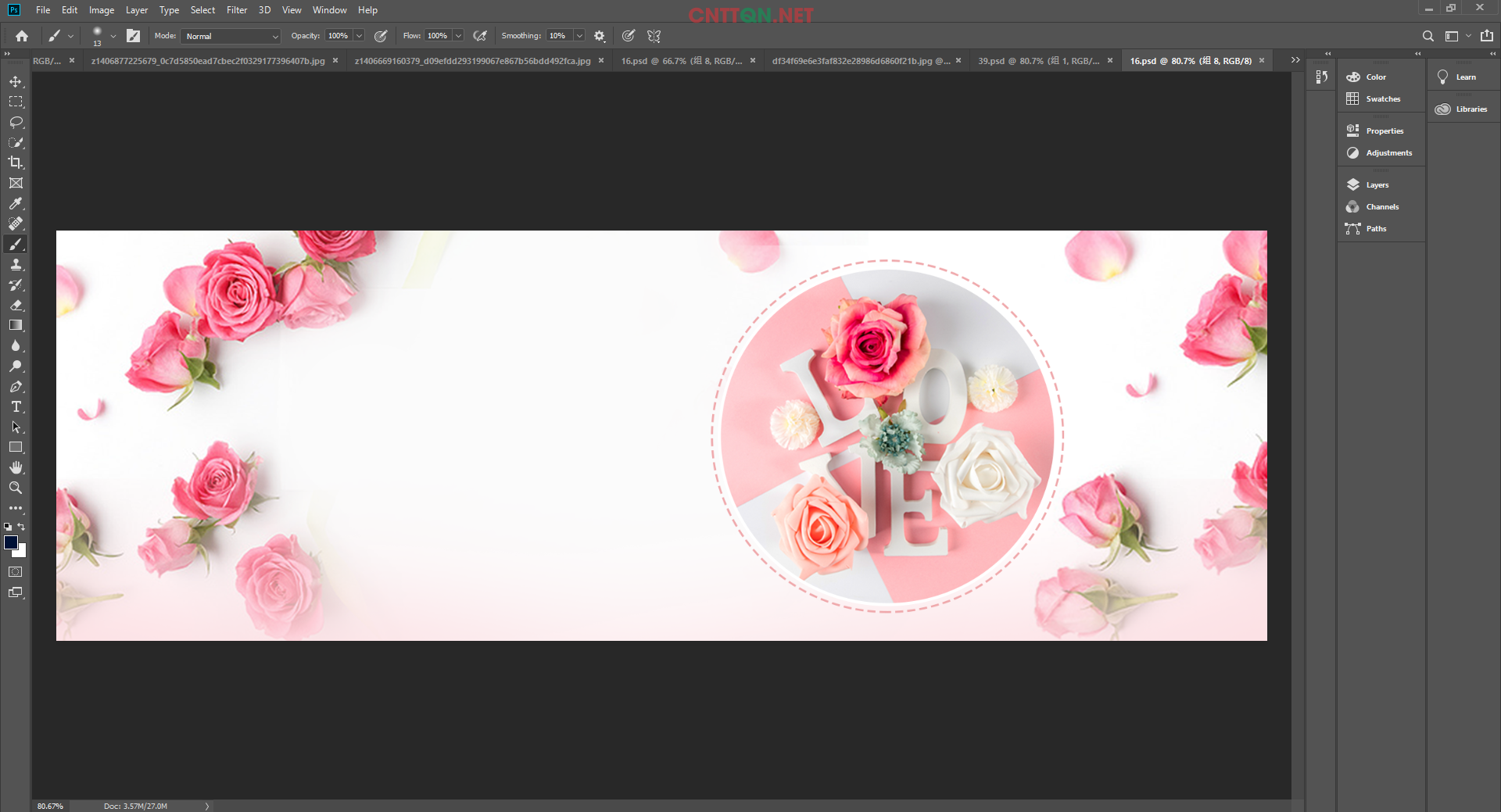The height and width of the screenshot is (812, 1501).
Task: Select the Horizontal Type tool
Action: [16, 406]
